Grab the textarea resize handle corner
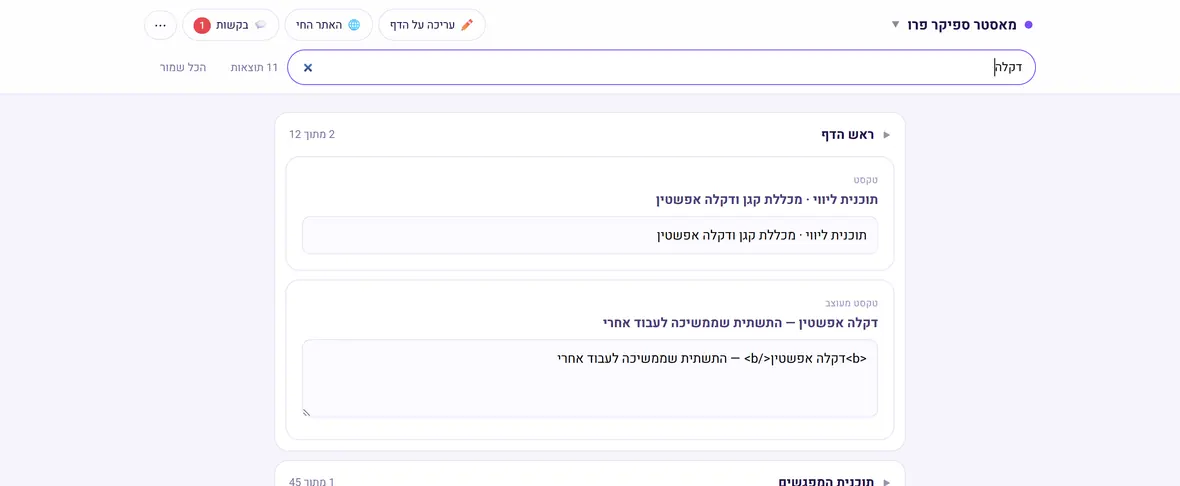This screenshot has height=486, width=1180. tap(307, 412)
